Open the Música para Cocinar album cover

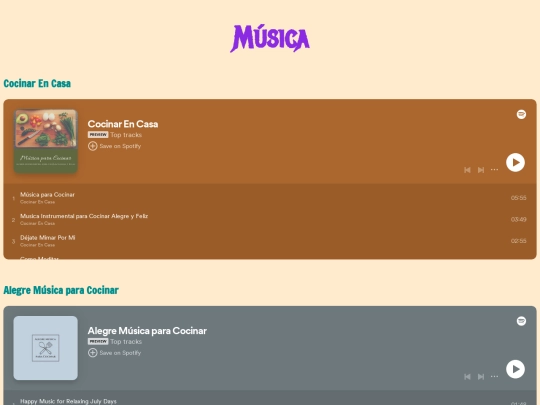(x=45, y=141)
